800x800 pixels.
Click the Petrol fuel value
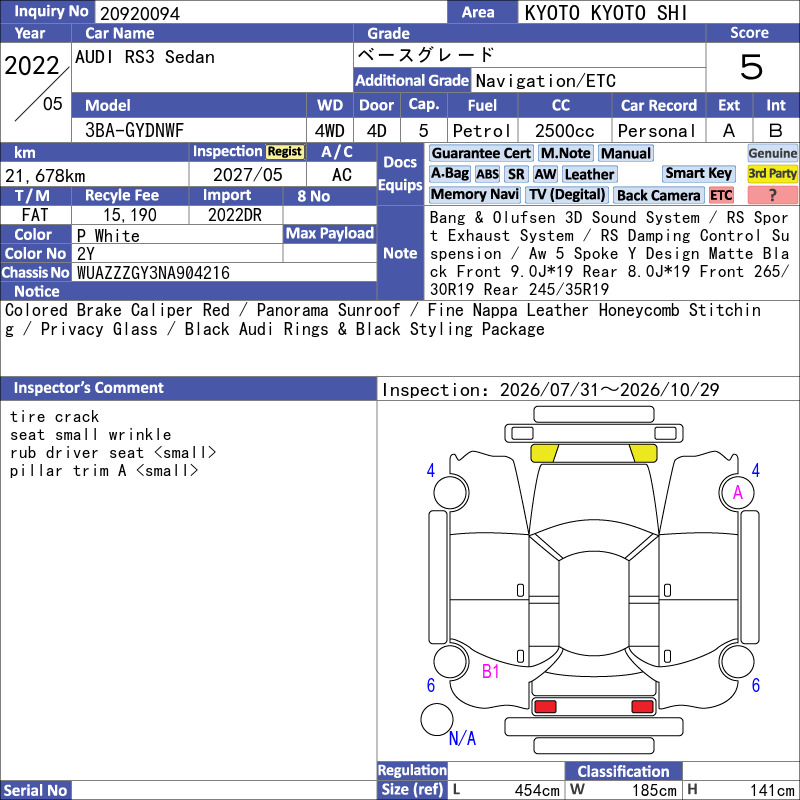481,131
